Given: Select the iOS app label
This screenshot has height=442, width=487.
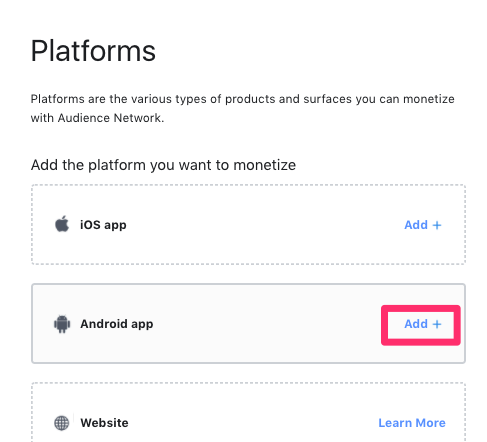Looking at the screenshot, I should pos(103,225).
